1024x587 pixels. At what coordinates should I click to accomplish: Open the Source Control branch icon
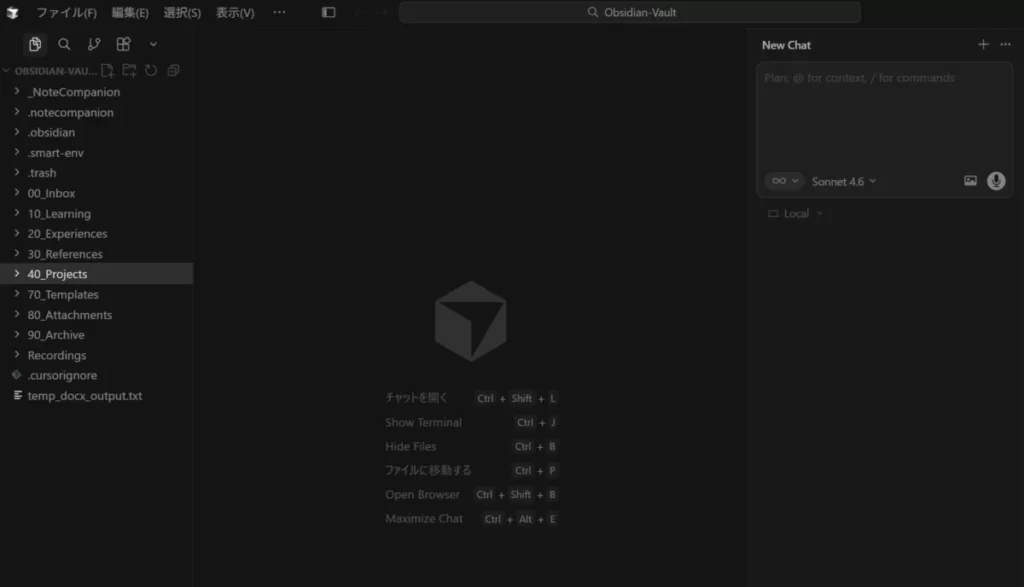tap(94, 44)
